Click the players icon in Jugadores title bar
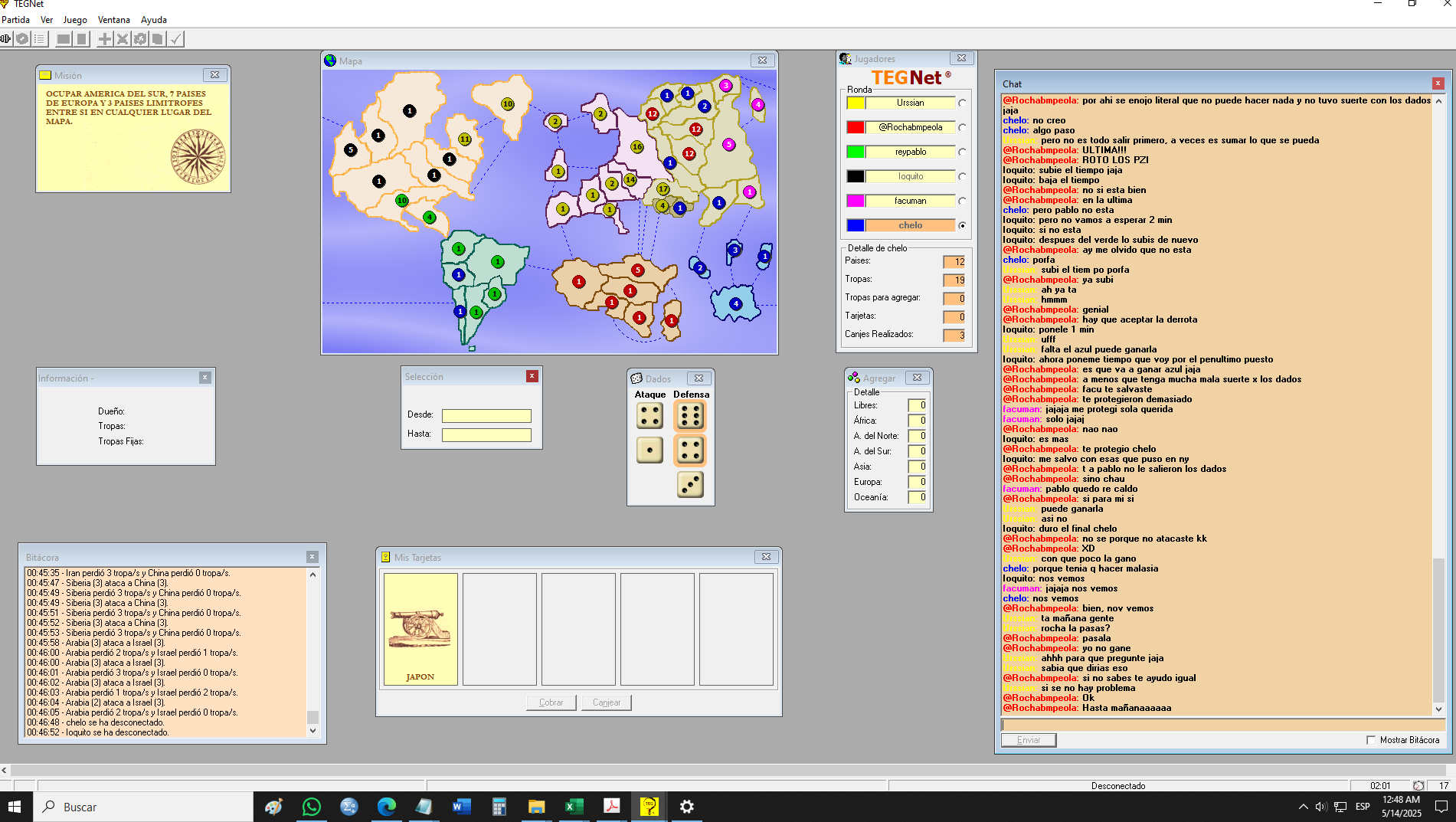The image size is (1456, 822). 845,59
